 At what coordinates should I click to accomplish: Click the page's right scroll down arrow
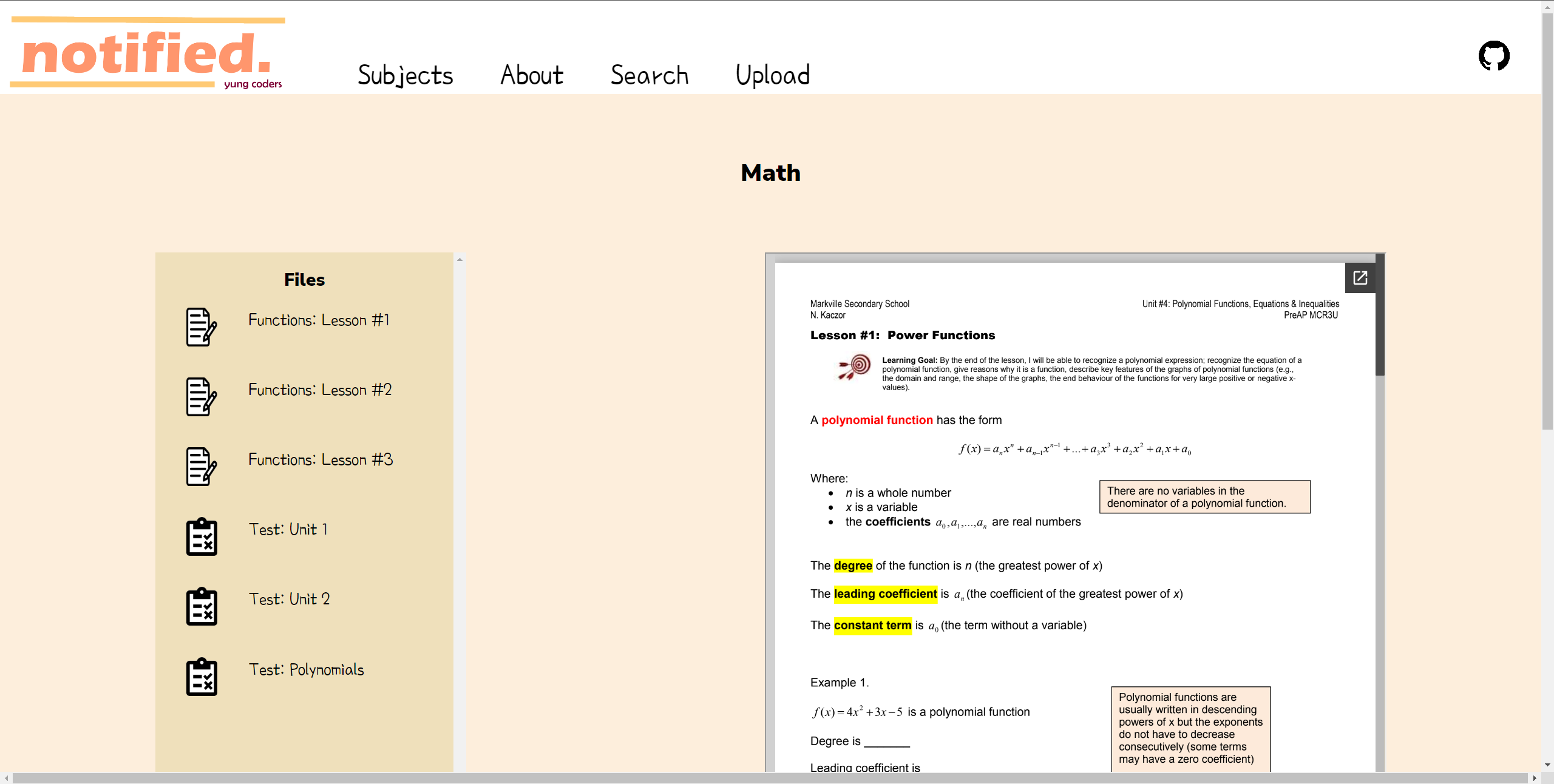tap(1547, 765)
